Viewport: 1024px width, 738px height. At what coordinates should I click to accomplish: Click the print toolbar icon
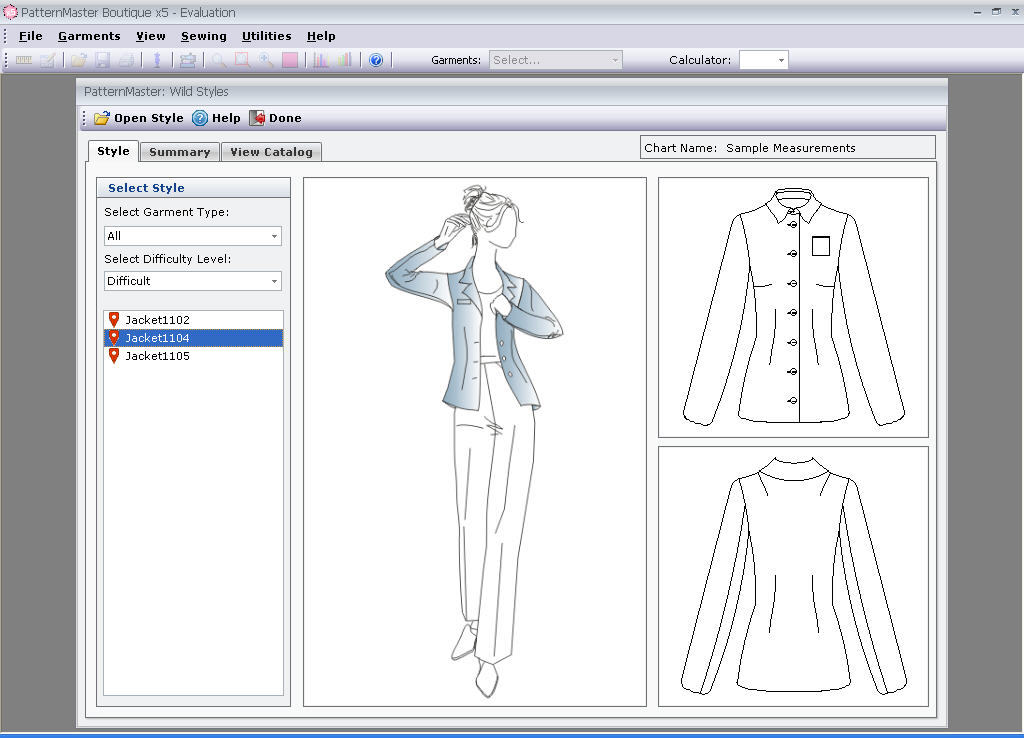126,60
